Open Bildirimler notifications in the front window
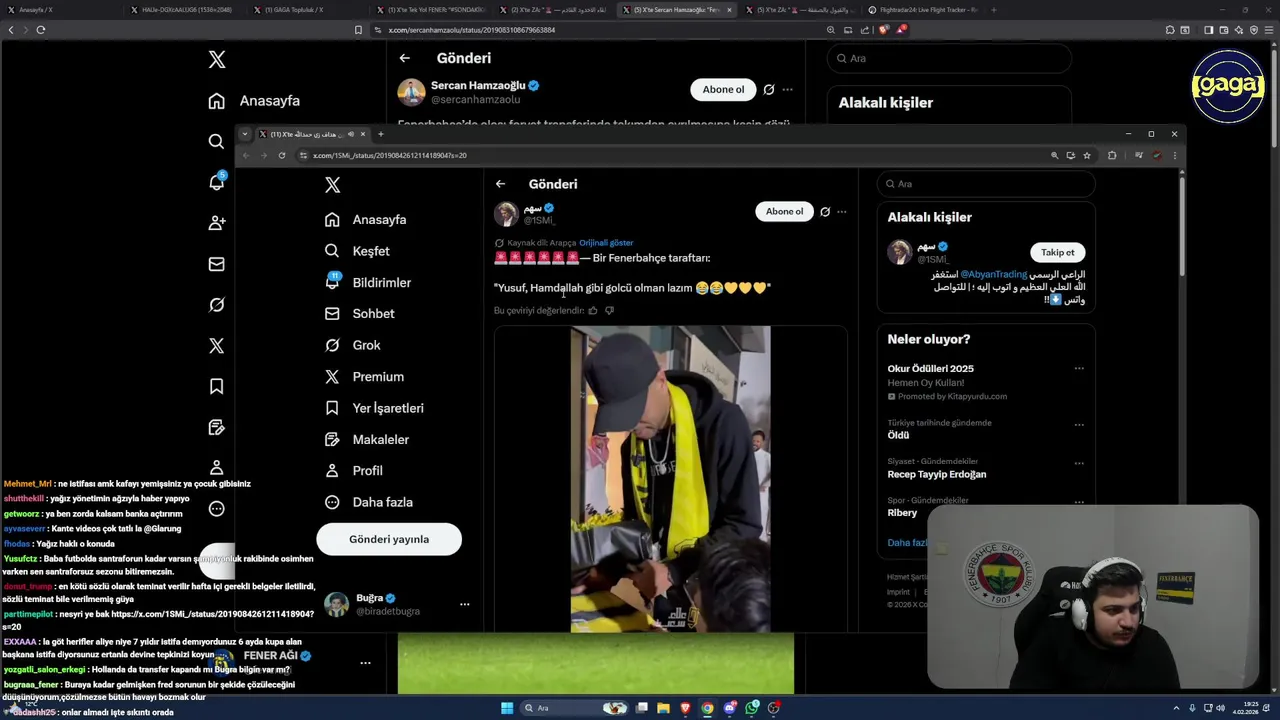1280x720 pixels. (x=368, y=282)
